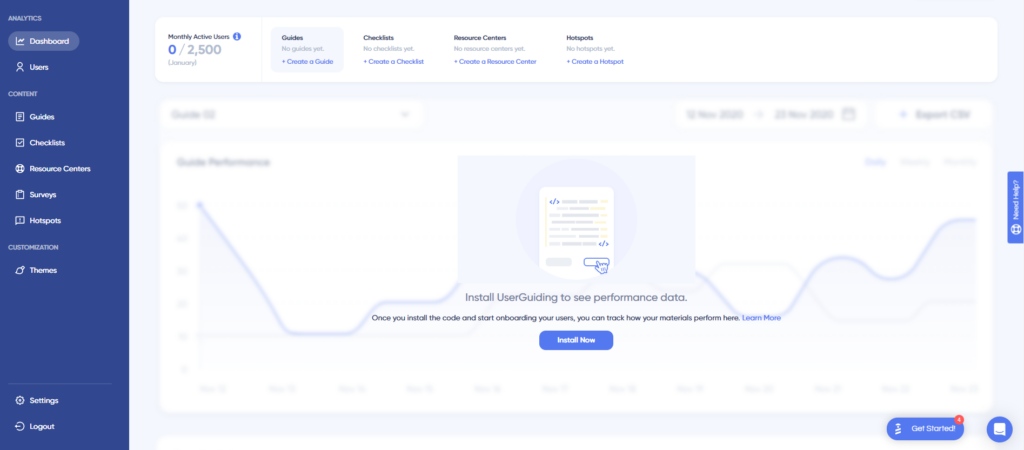The width and height of the screenshot is (1024, 450).
Task: Click the Install Now button
Action: 576,340
